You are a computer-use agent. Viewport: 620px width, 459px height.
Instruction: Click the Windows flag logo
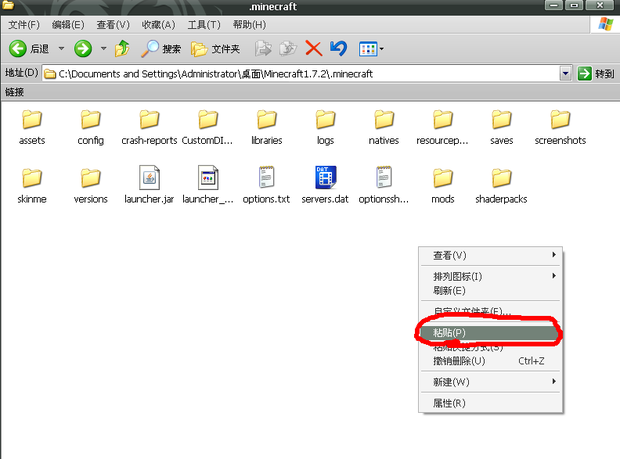click(605, 24)
